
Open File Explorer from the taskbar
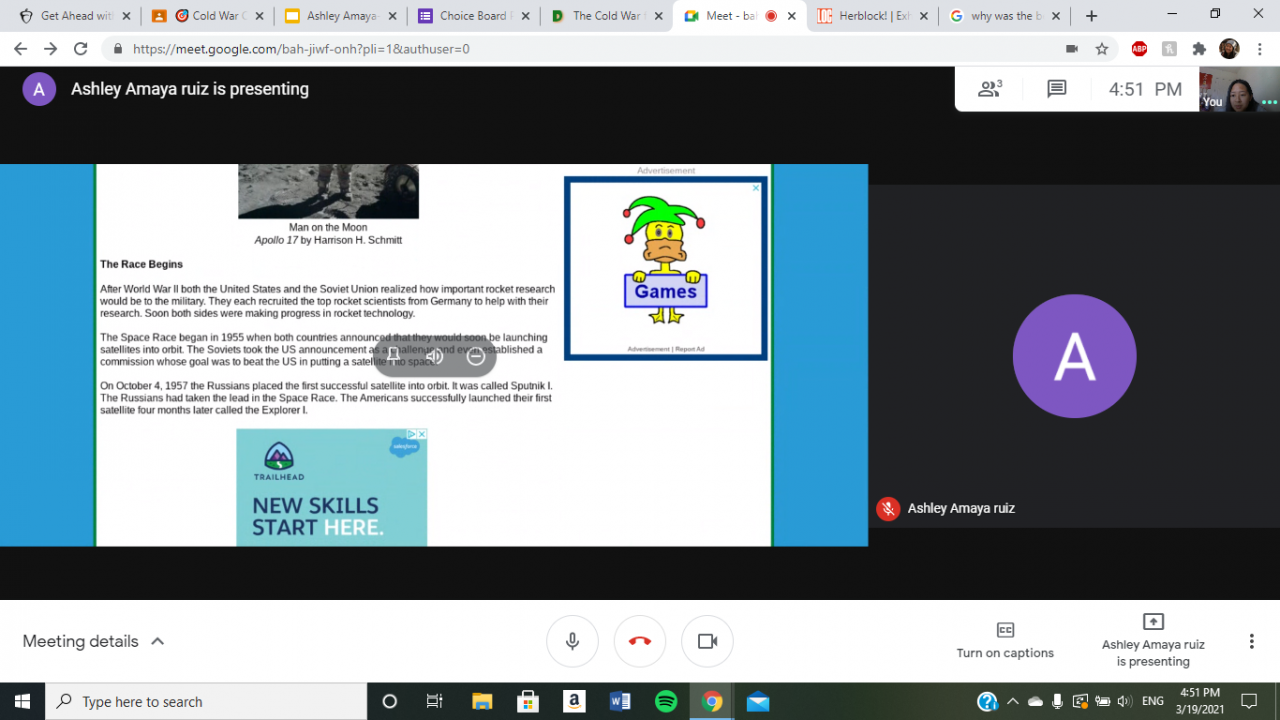pos(482,701)
